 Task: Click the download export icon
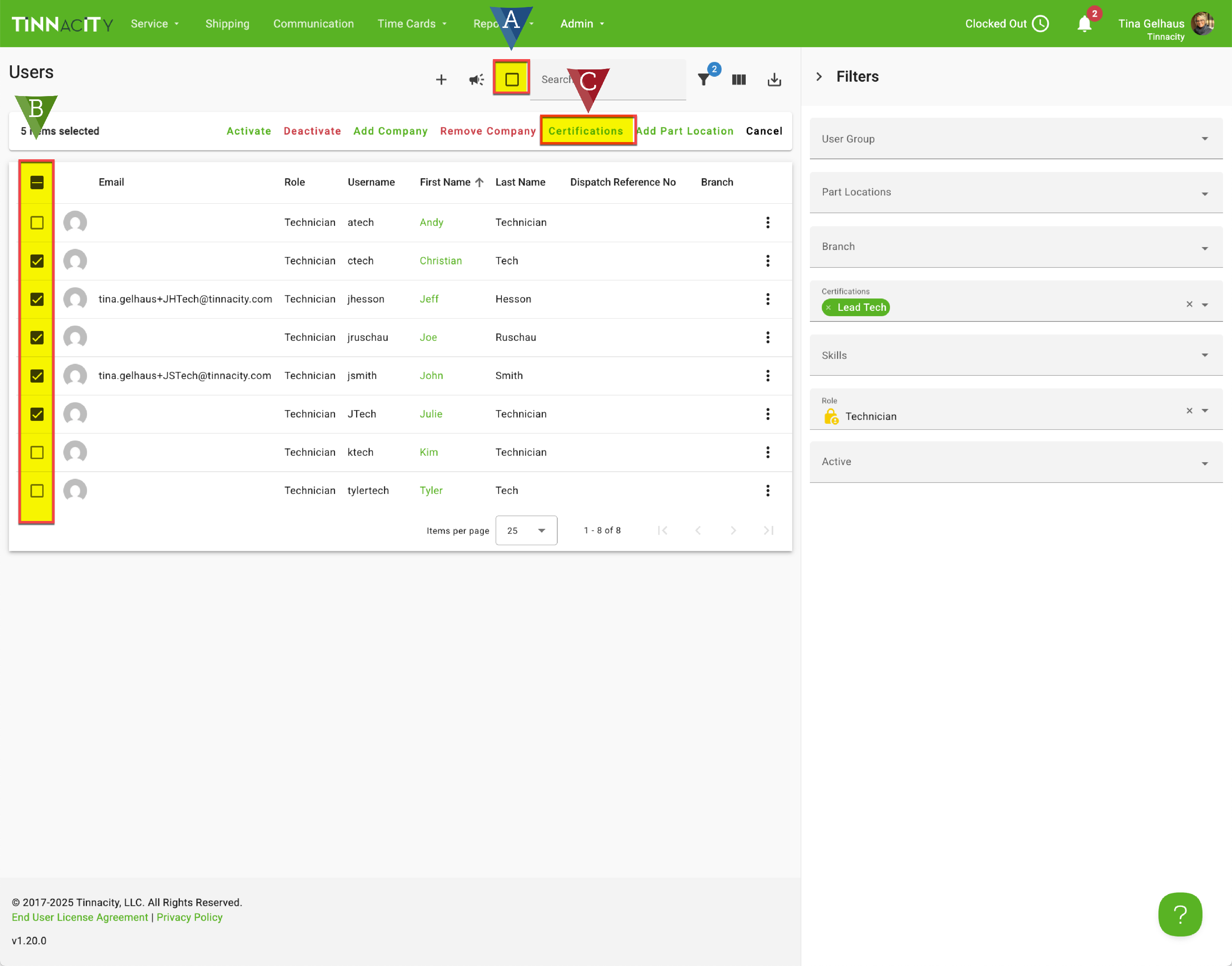pos(774,80)
